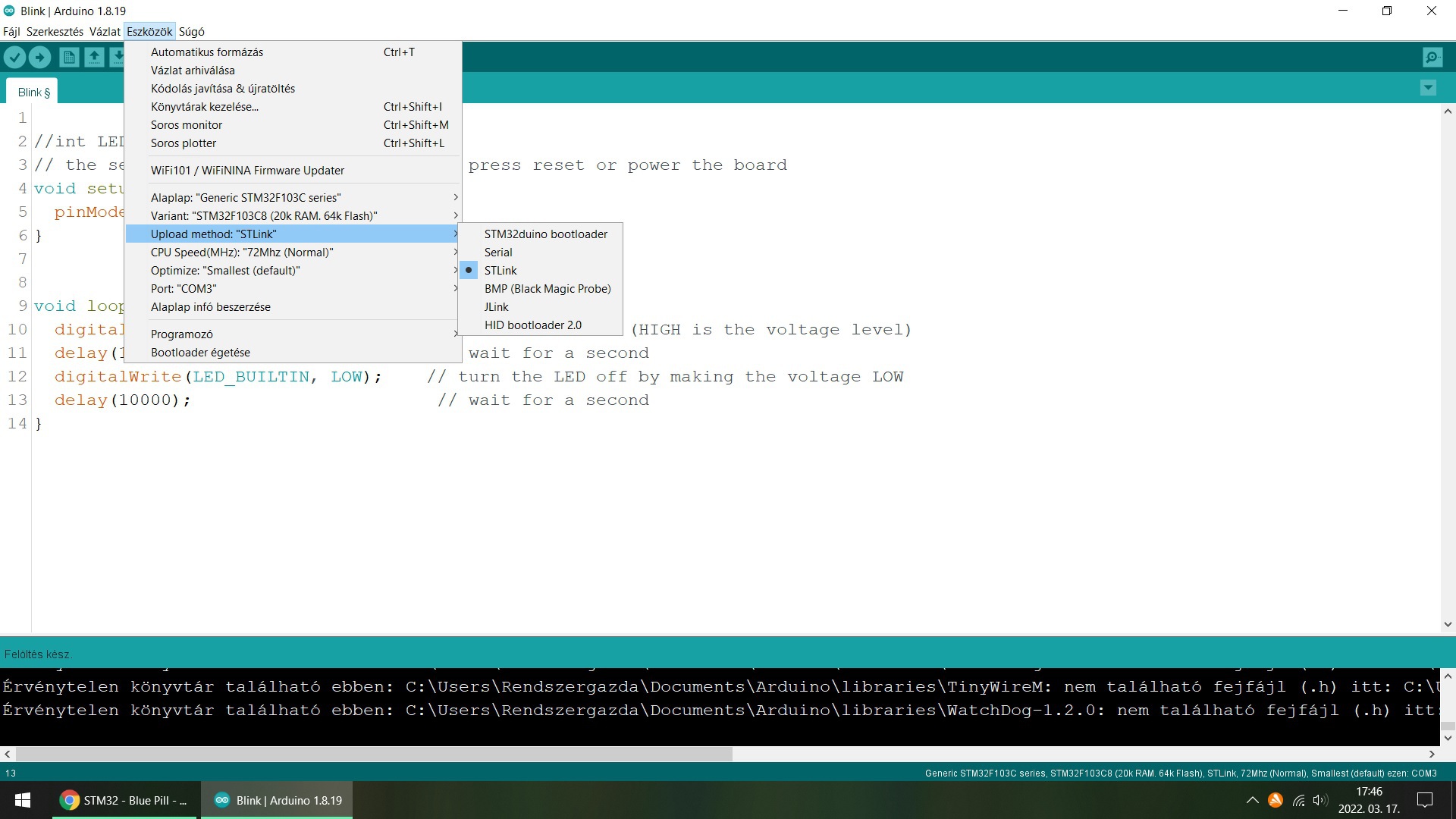Click the Upload arrow icon
The height and width of the screenshot is (819, 1456).
click(x=39, y=57)
